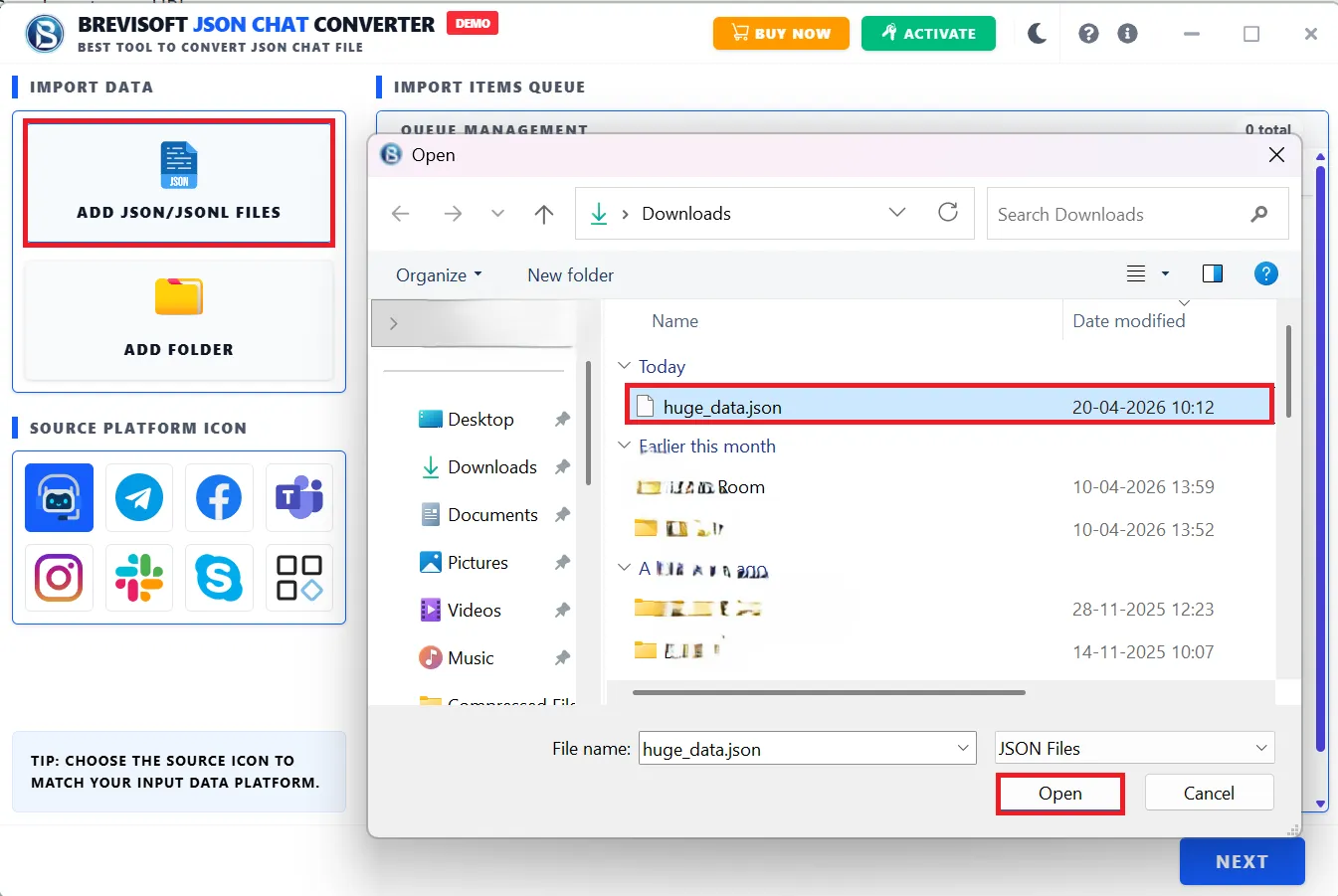1338x896 pixels.
Task: Unpin Desktop using its pin icon
Action: (562, 419)
